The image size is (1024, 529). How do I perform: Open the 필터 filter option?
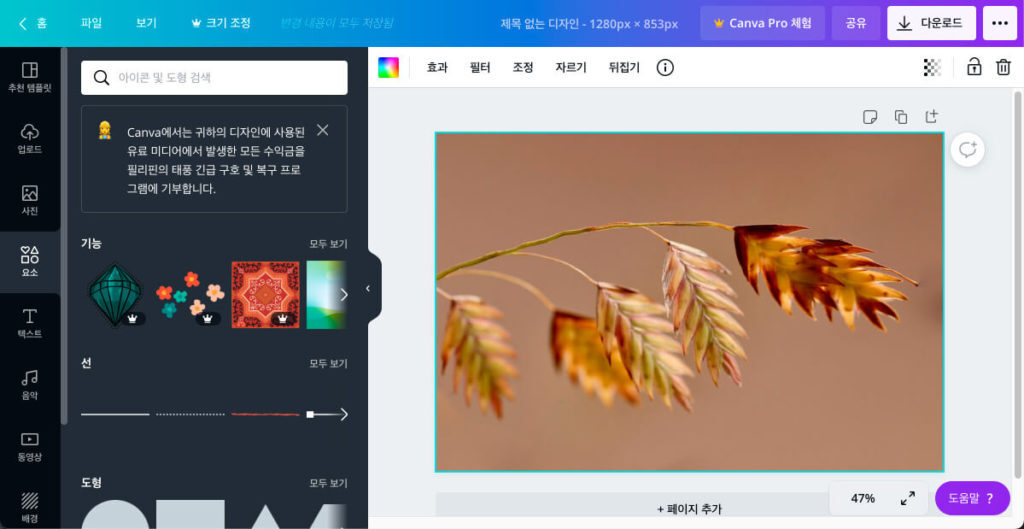coord(480,67)
